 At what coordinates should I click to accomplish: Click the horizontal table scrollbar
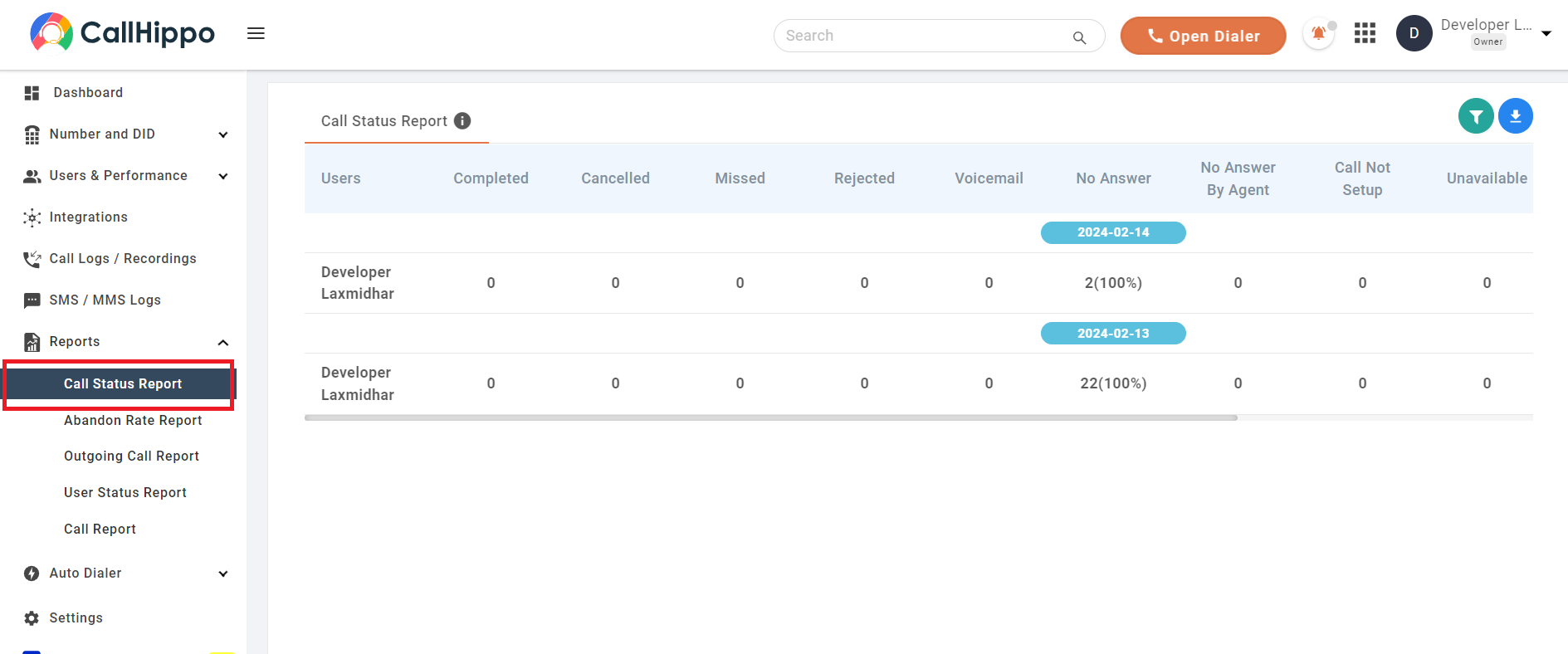click(771, 417)
